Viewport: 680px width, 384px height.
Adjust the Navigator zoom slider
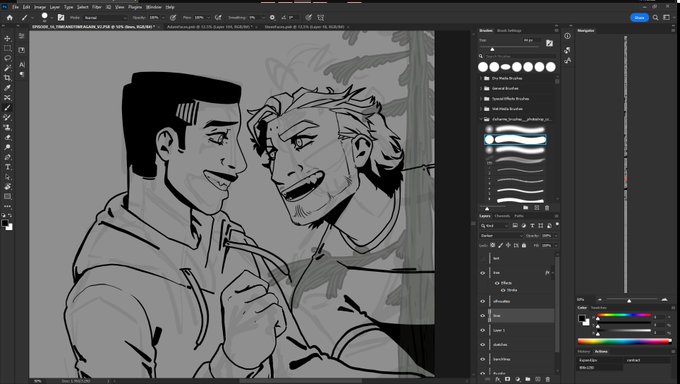(x=629, y=300)
